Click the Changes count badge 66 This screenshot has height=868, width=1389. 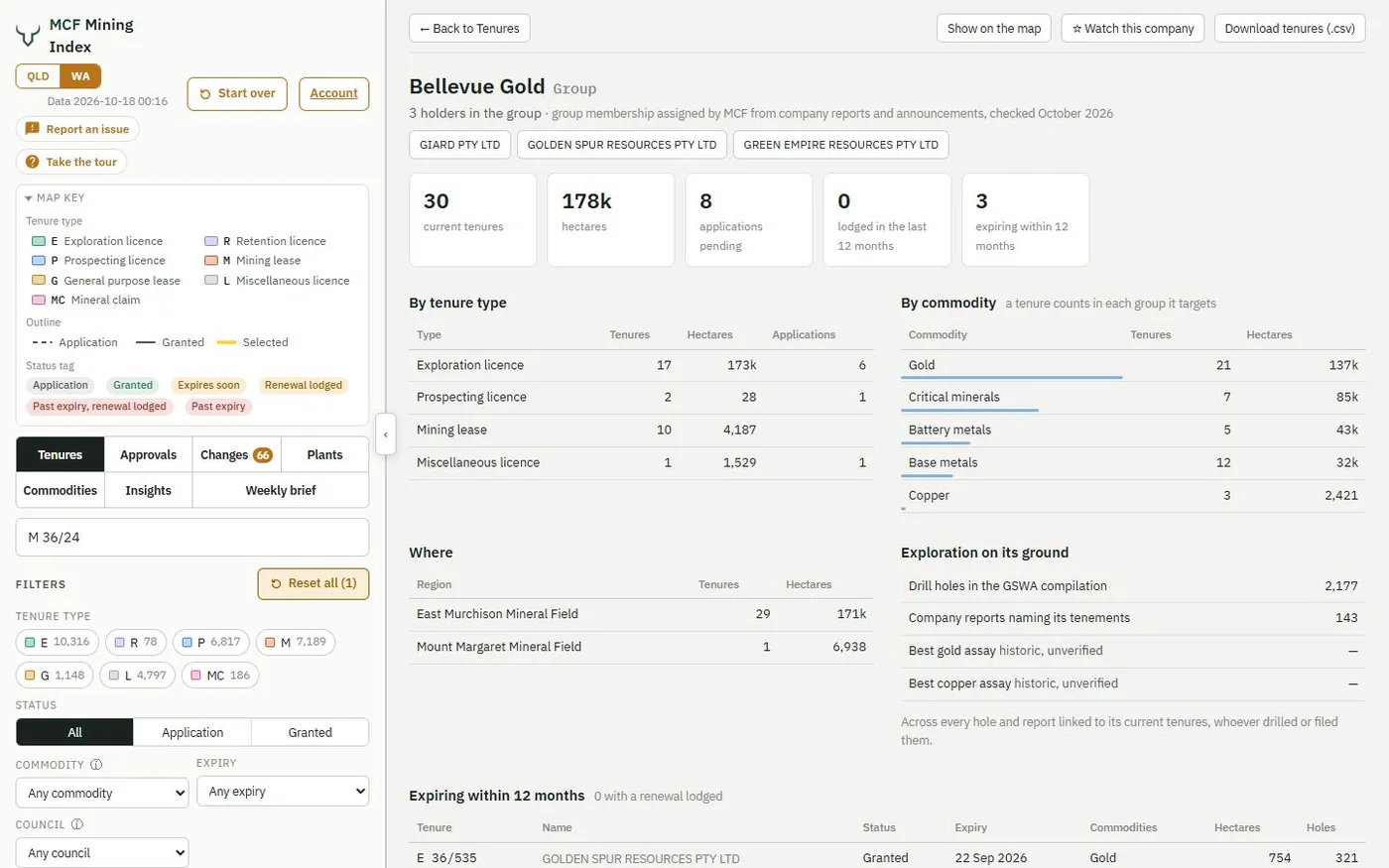click(263, 455)
